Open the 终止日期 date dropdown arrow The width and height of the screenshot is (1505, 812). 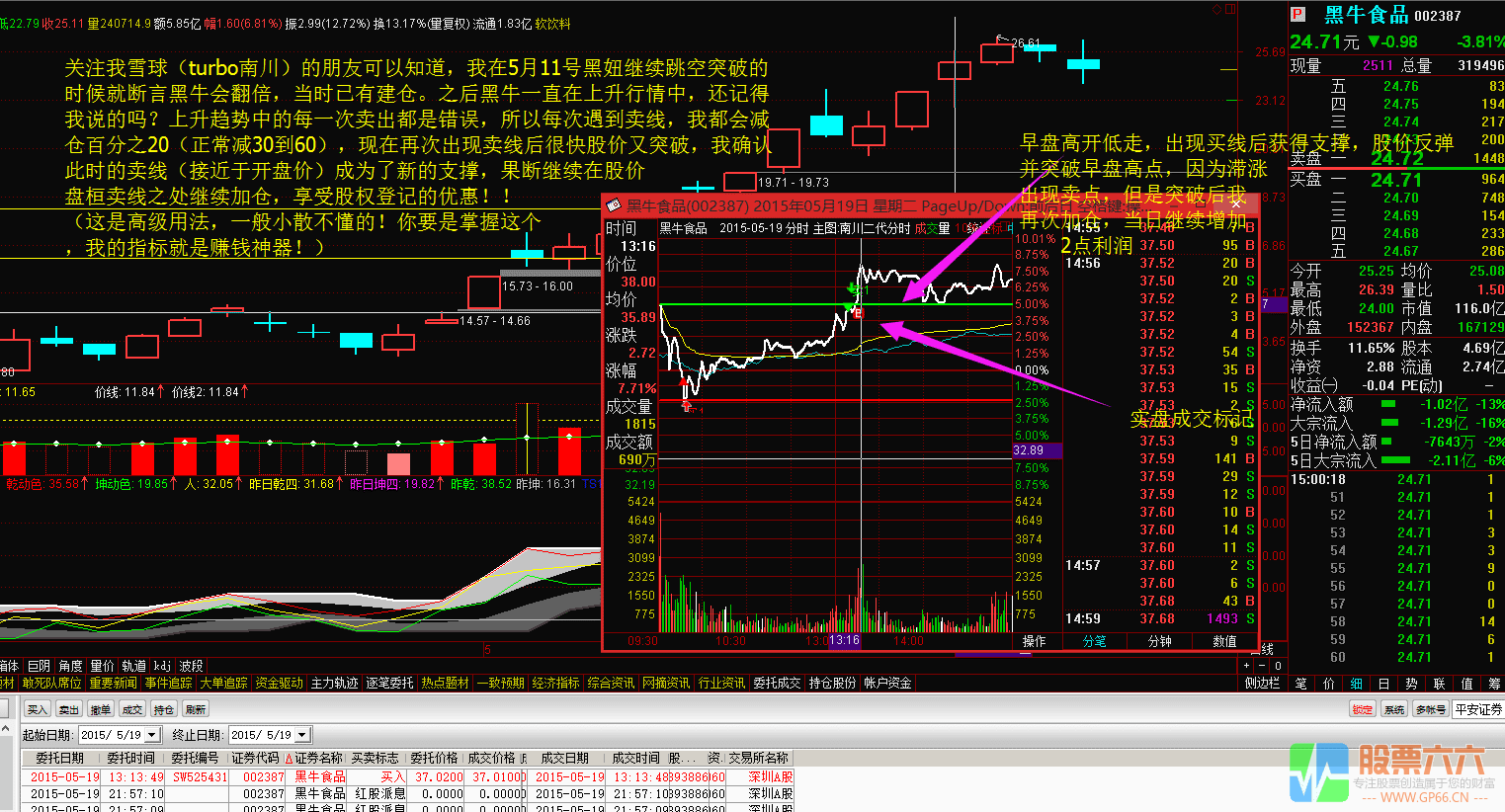302,735
